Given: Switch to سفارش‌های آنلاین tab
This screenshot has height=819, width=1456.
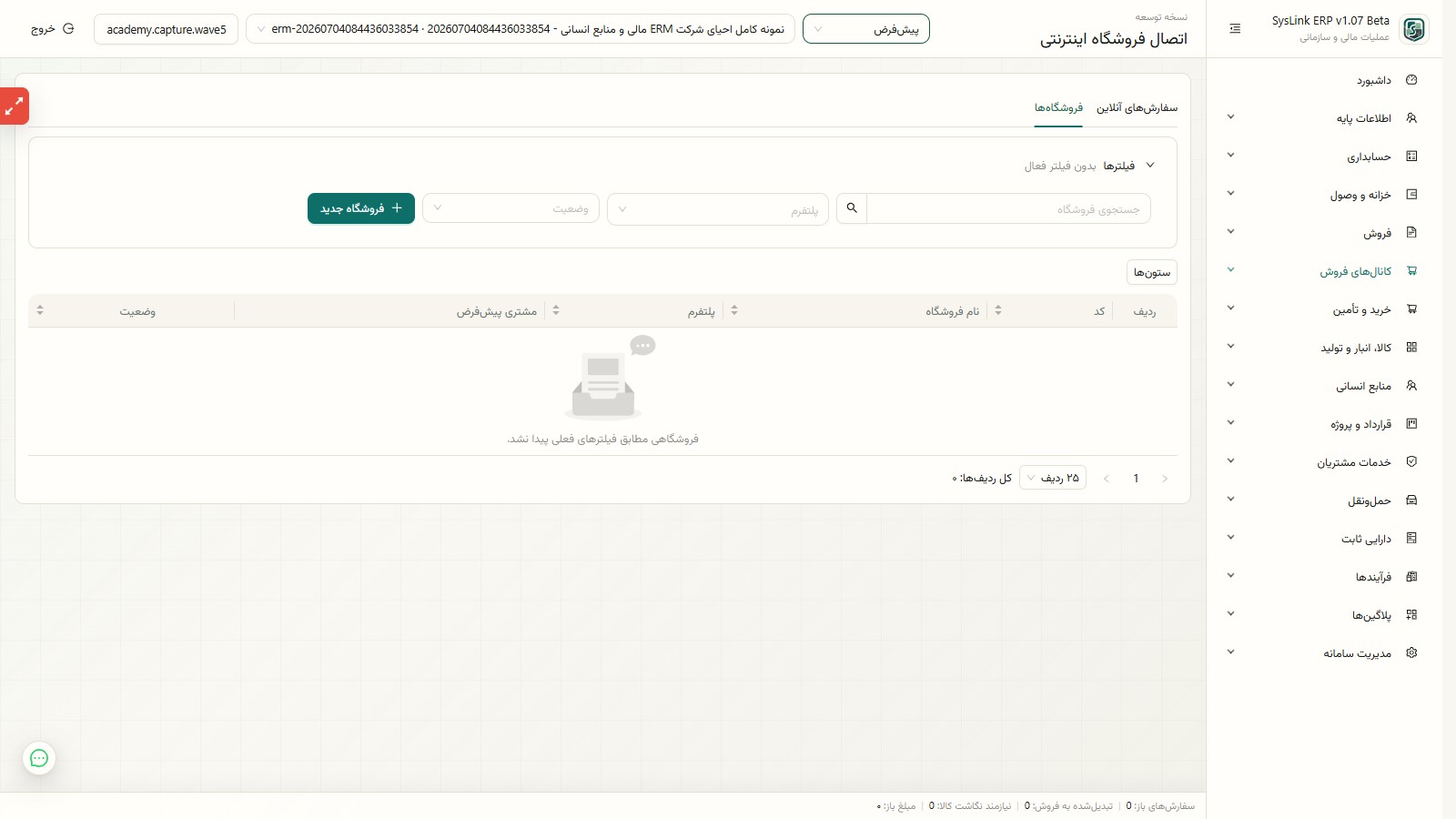Looking at the screenshot, I should pos(1137,108).
